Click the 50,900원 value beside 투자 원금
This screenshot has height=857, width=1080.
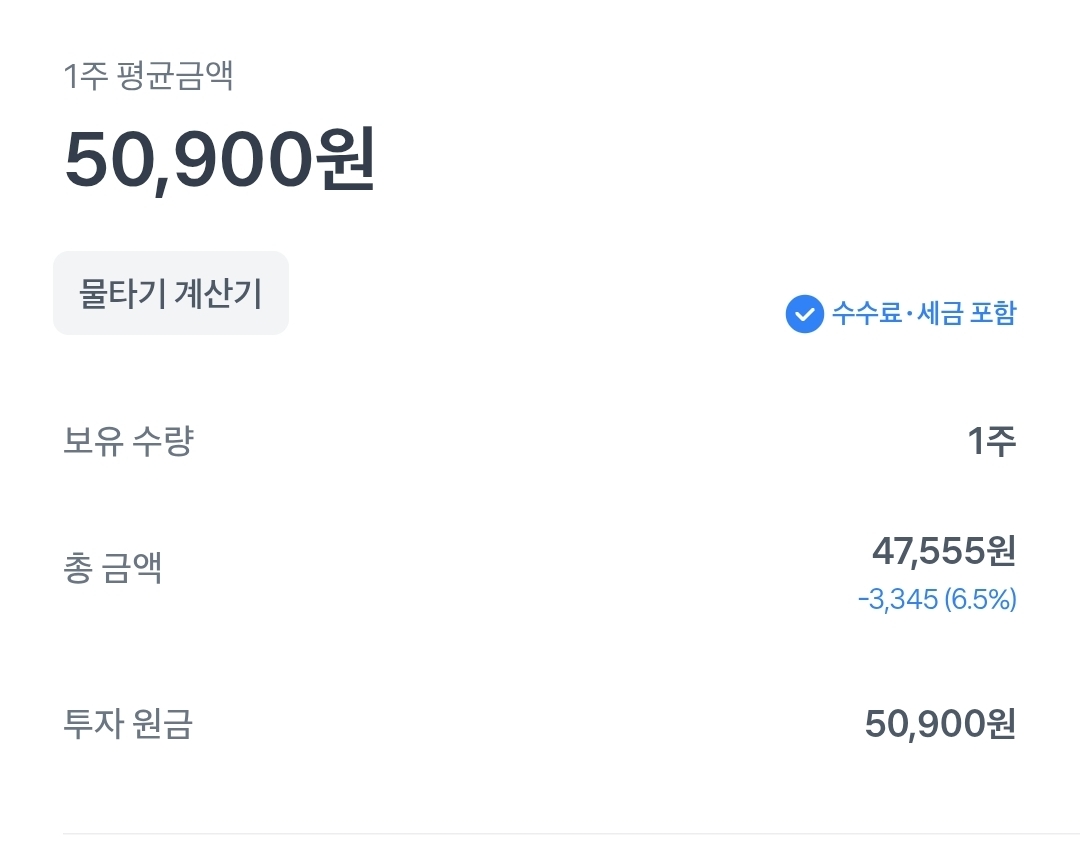click(940, 723)
